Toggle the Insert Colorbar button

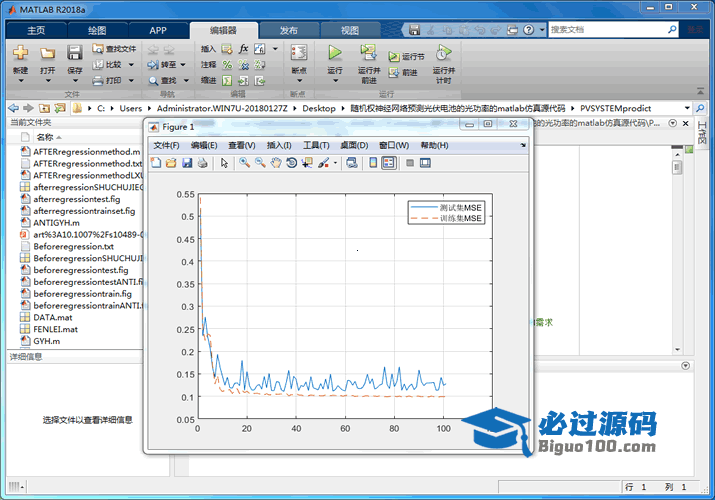tap(373, 163)
